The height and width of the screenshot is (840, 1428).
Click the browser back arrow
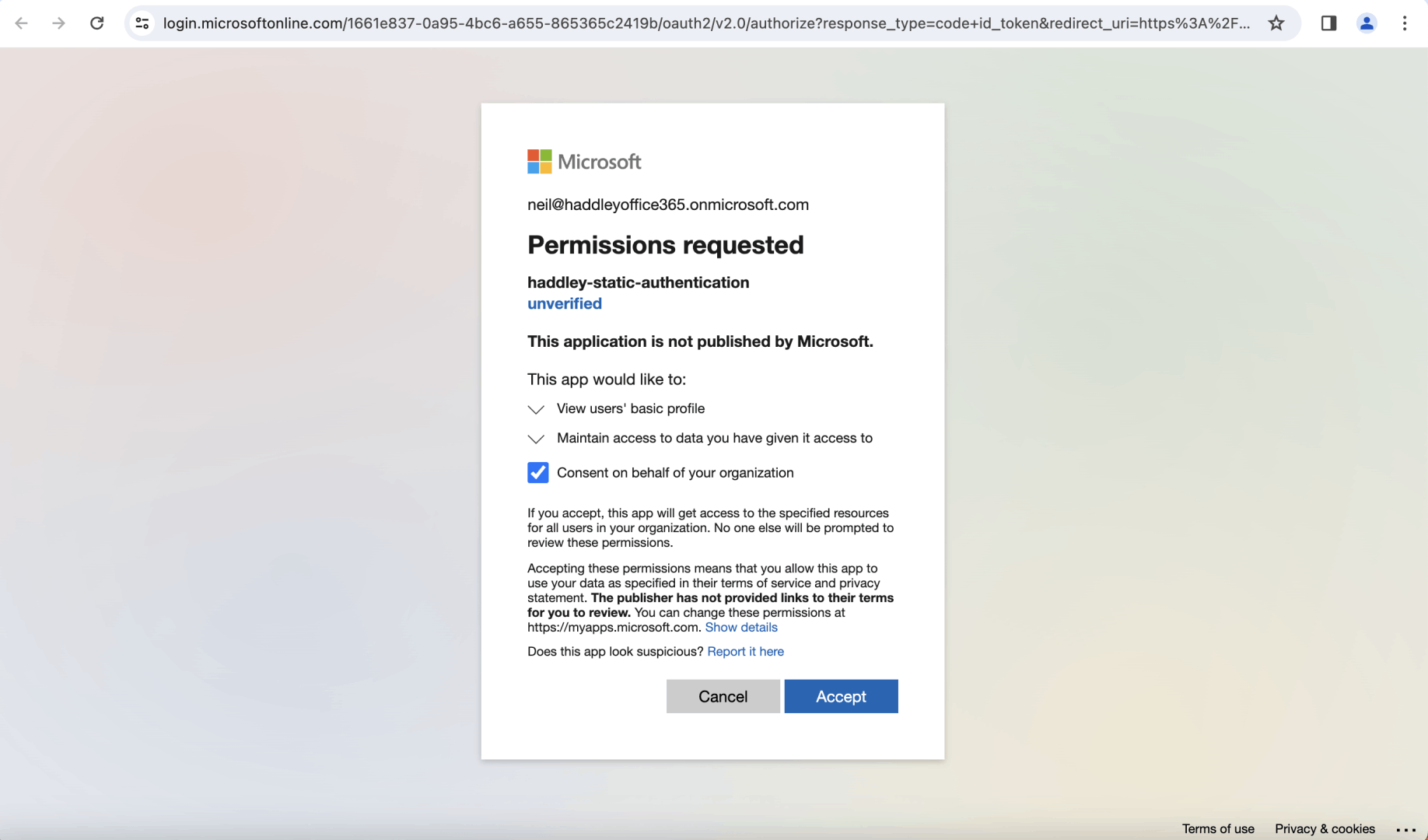[x=22, y=23]
